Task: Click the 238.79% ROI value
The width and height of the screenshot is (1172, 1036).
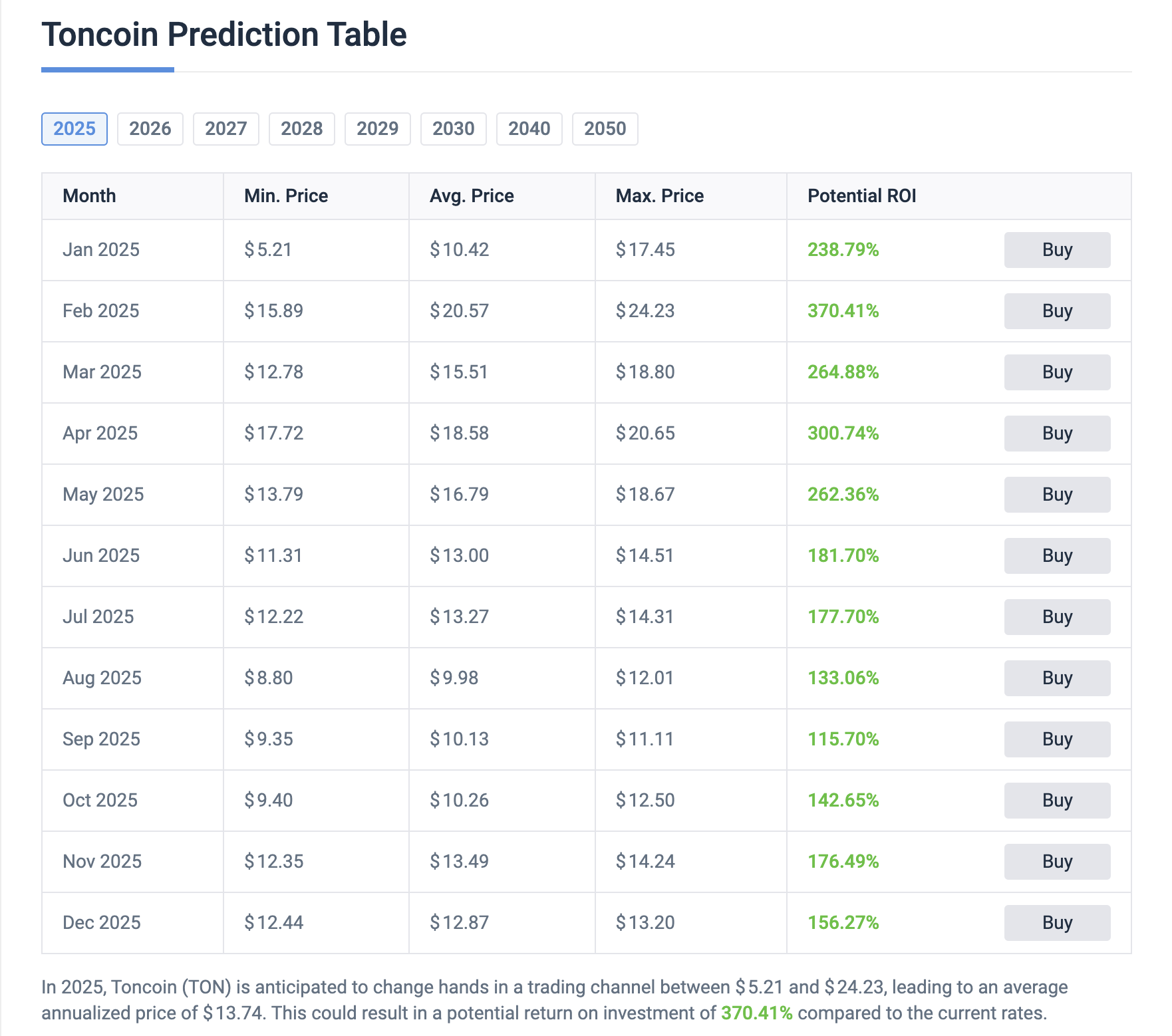Action: point(843,249)
